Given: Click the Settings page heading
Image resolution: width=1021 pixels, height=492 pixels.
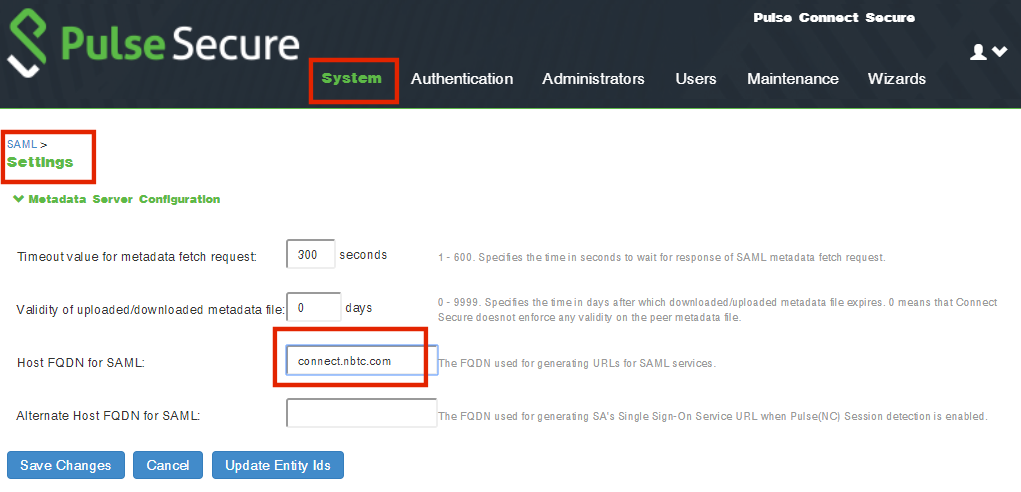Looking at the screenshot, I should click(40, 161).
